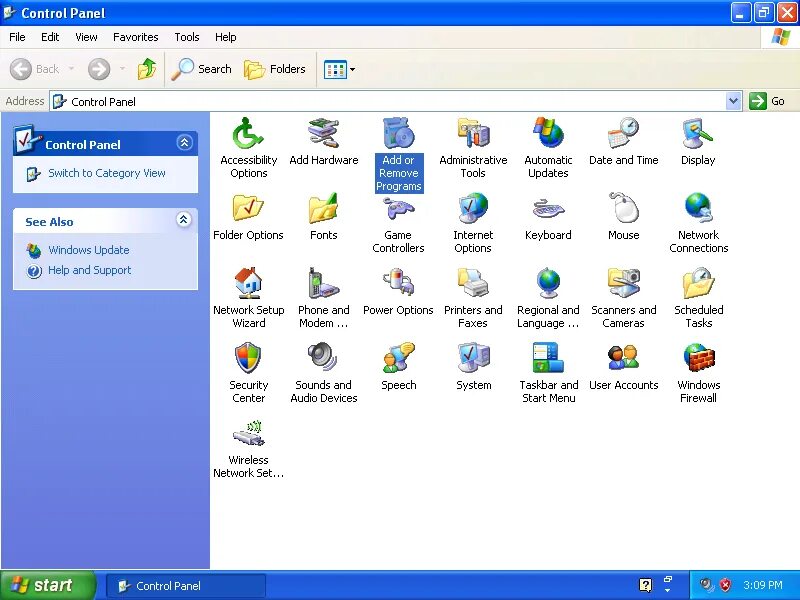Expand the Address bar dropdown arrow
The image size is (800, 600).
pyautogui.click(x=733, y=101)
